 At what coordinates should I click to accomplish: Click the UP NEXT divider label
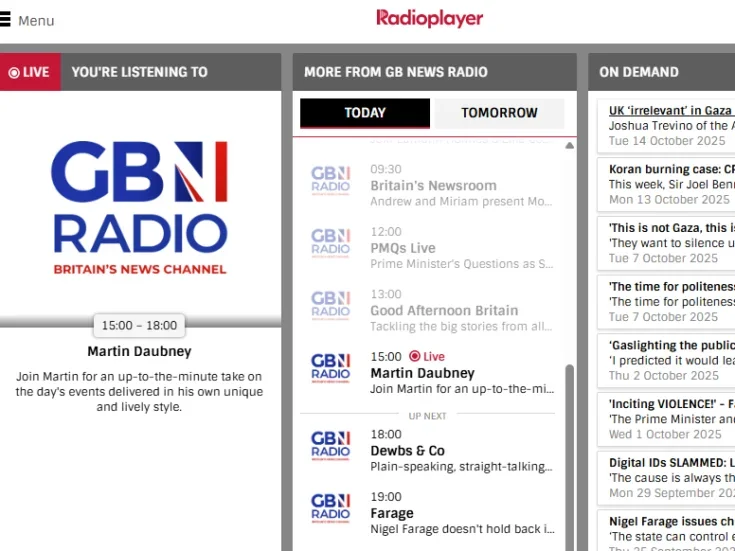point(427,416)
